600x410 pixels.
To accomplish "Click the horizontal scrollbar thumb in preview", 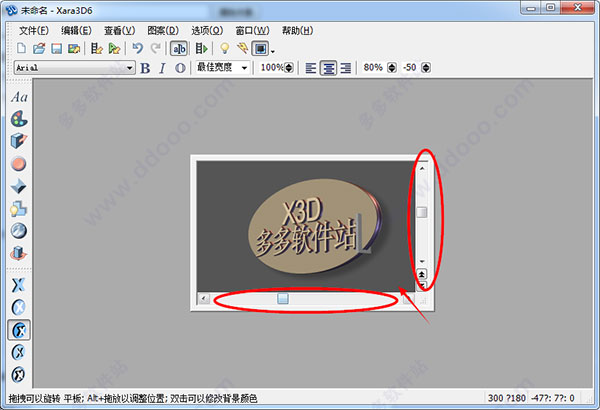I will (x=283, y=298).
